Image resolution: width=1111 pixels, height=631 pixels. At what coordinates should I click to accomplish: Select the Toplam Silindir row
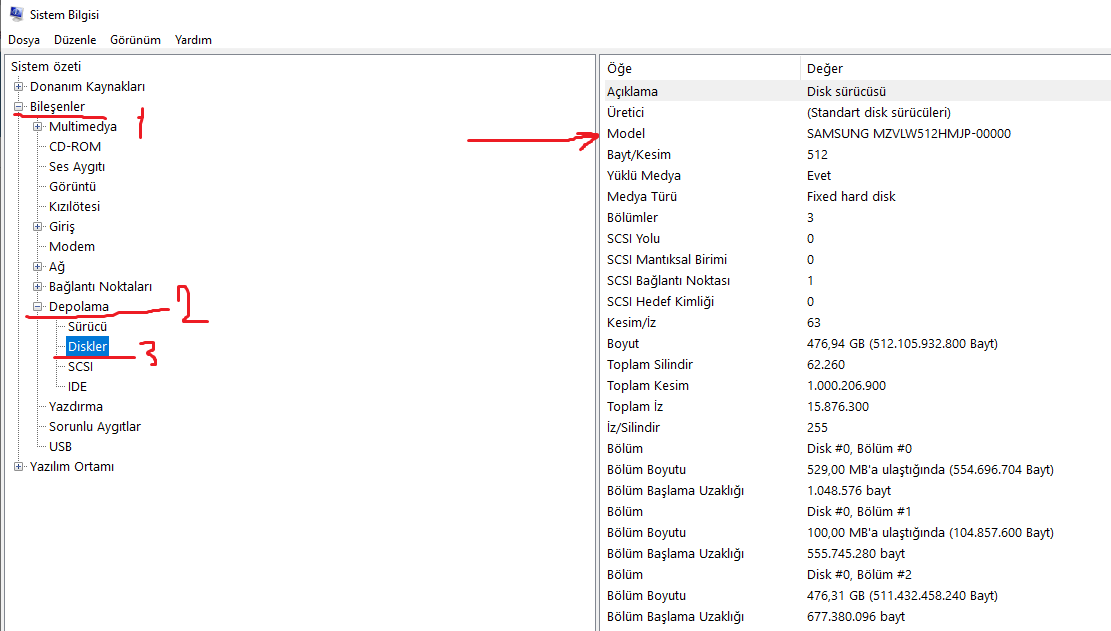coord(855,365)
